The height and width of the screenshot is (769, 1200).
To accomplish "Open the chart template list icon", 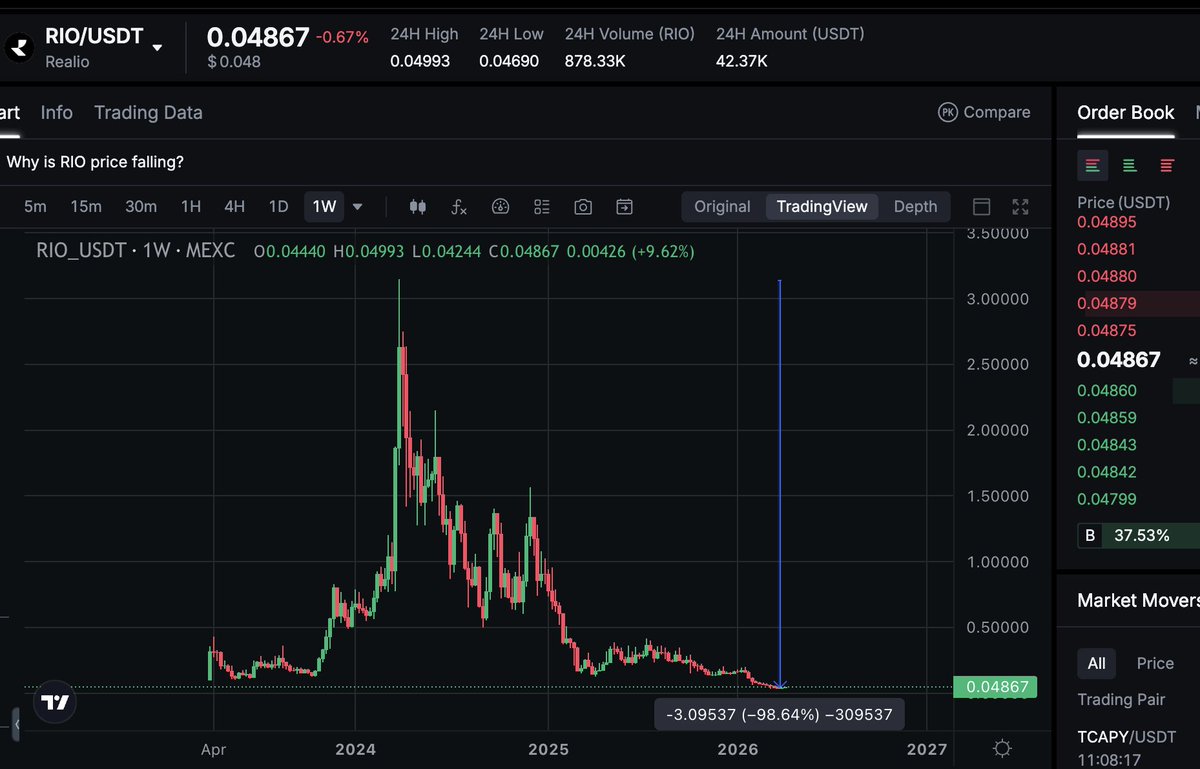I will pyautogui.click(x=542, y=207).
